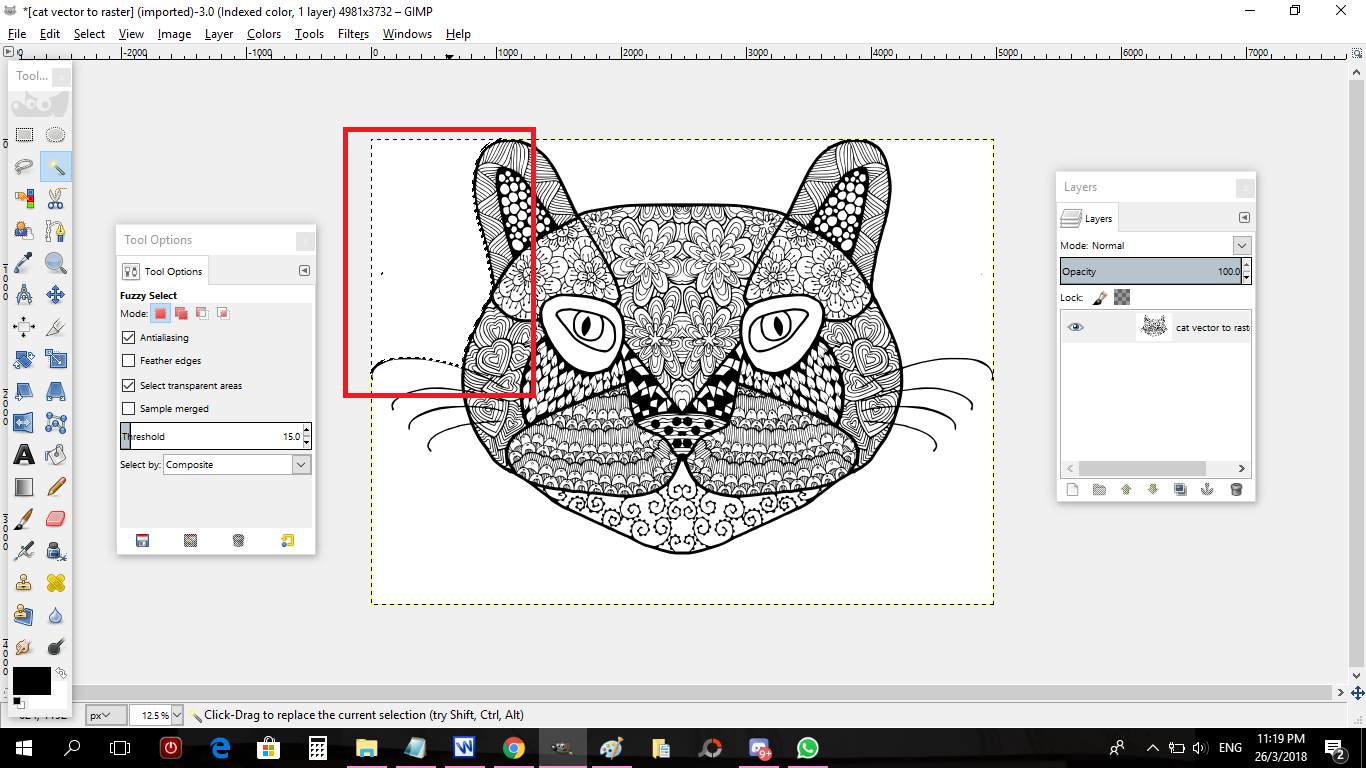1366x768 pixels.
Task: Save tool preset button
Action: (x=142, y=541)
